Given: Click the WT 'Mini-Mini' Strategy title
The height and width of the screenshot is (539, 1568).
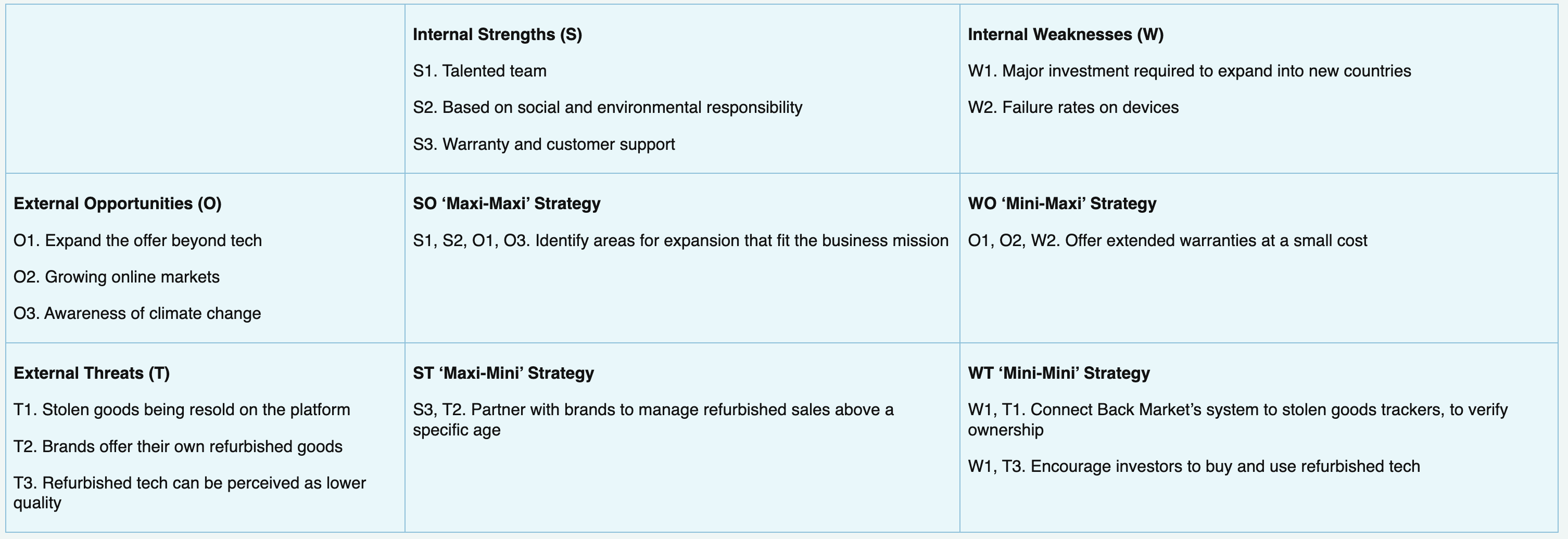Looking at the screenshot, I should (1058, 373).
